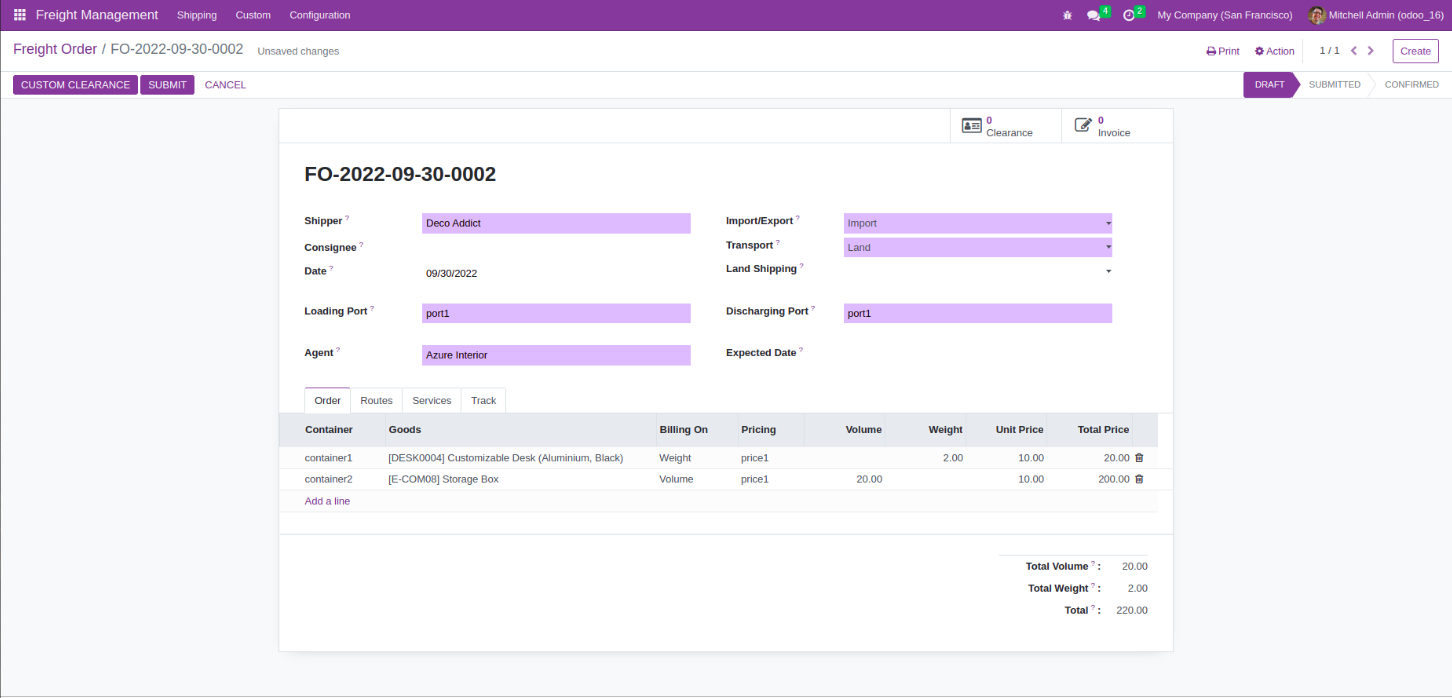Click the Consignee input field
Image resolution: width=1452 pixels, height=698 pixels.
coord(556,248)
